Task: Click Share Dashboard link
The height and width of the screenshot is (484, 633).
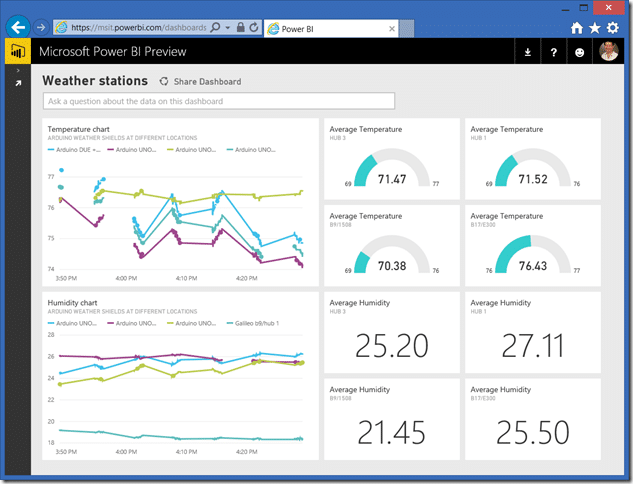Action: pos(208,82)
